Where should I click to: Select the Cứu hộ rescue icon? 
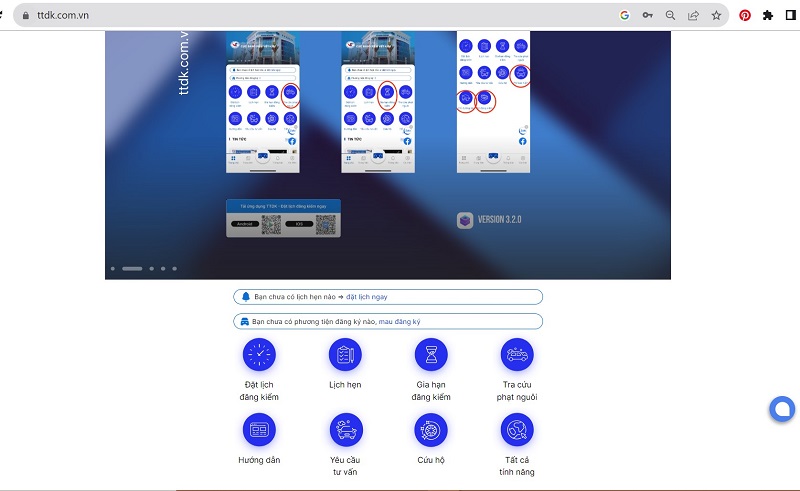click(x=431, y=429)
